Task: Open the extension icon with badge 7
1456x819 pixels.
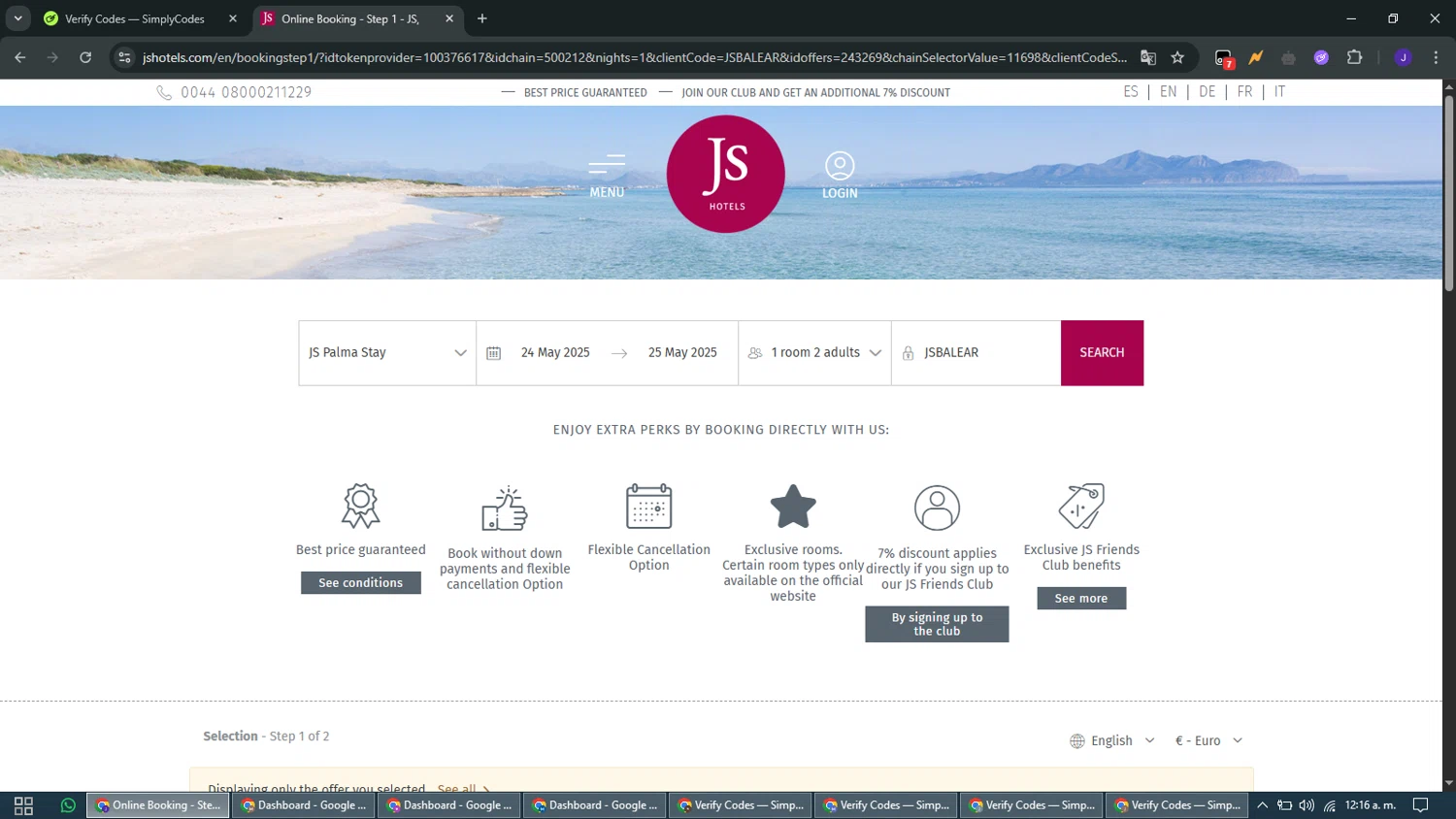Action: click(x=1224, y=58)
